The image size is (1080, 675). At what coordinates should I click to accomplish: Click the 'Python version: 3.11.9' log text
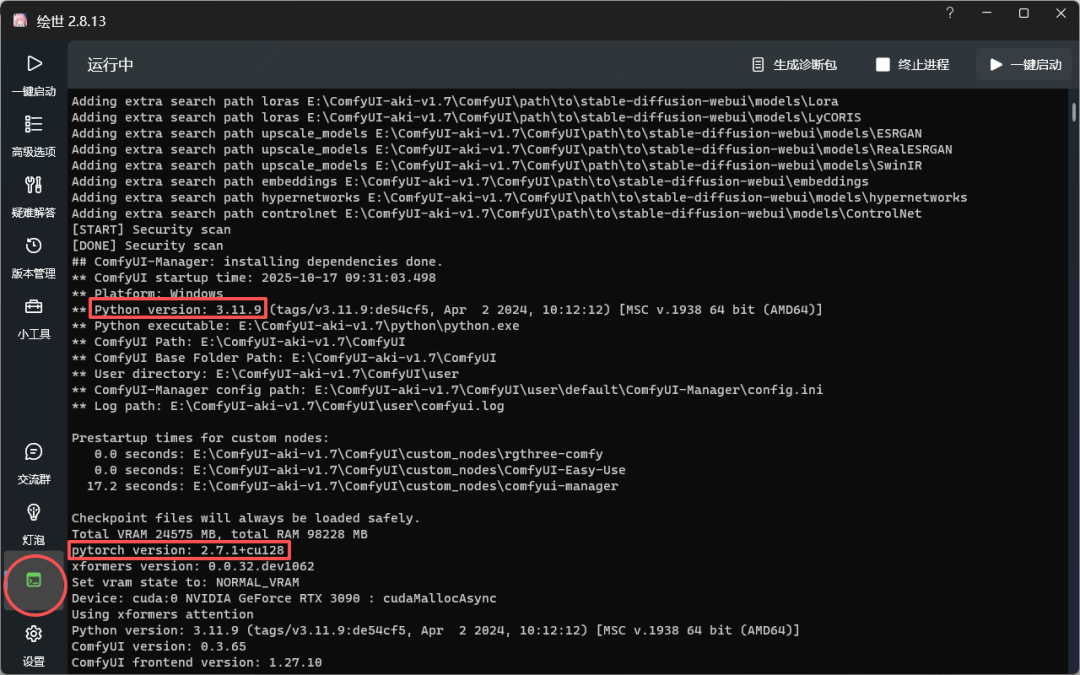click(178, 310)
